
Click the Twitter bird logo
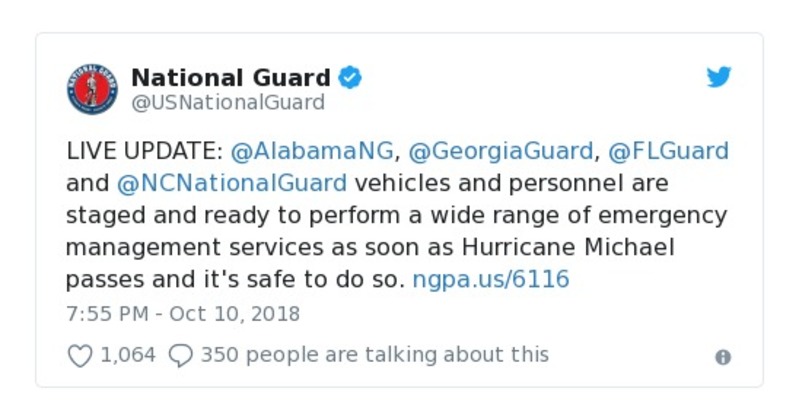pos(719,77)
